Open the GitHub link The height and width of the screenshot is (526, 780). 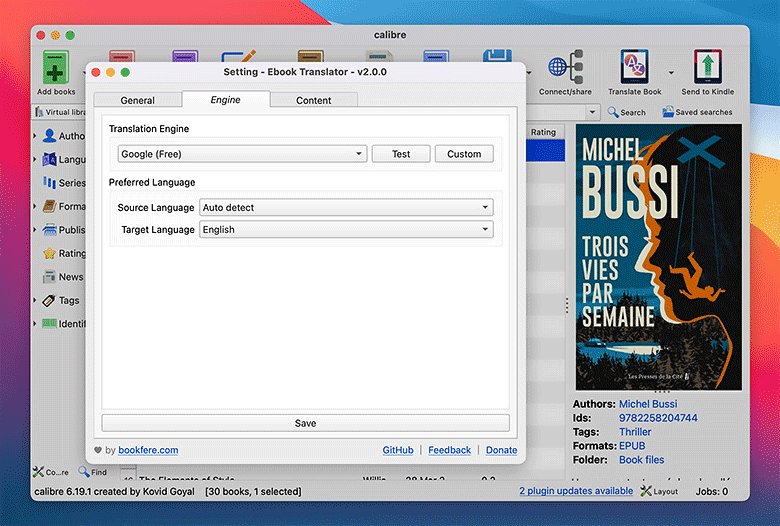point(397,450)
